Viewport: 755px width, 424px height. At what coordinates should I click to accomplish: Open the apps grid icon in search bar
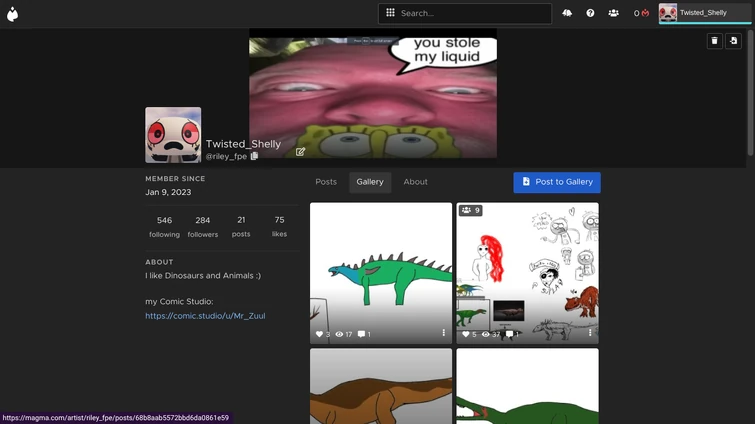point(391,13)
